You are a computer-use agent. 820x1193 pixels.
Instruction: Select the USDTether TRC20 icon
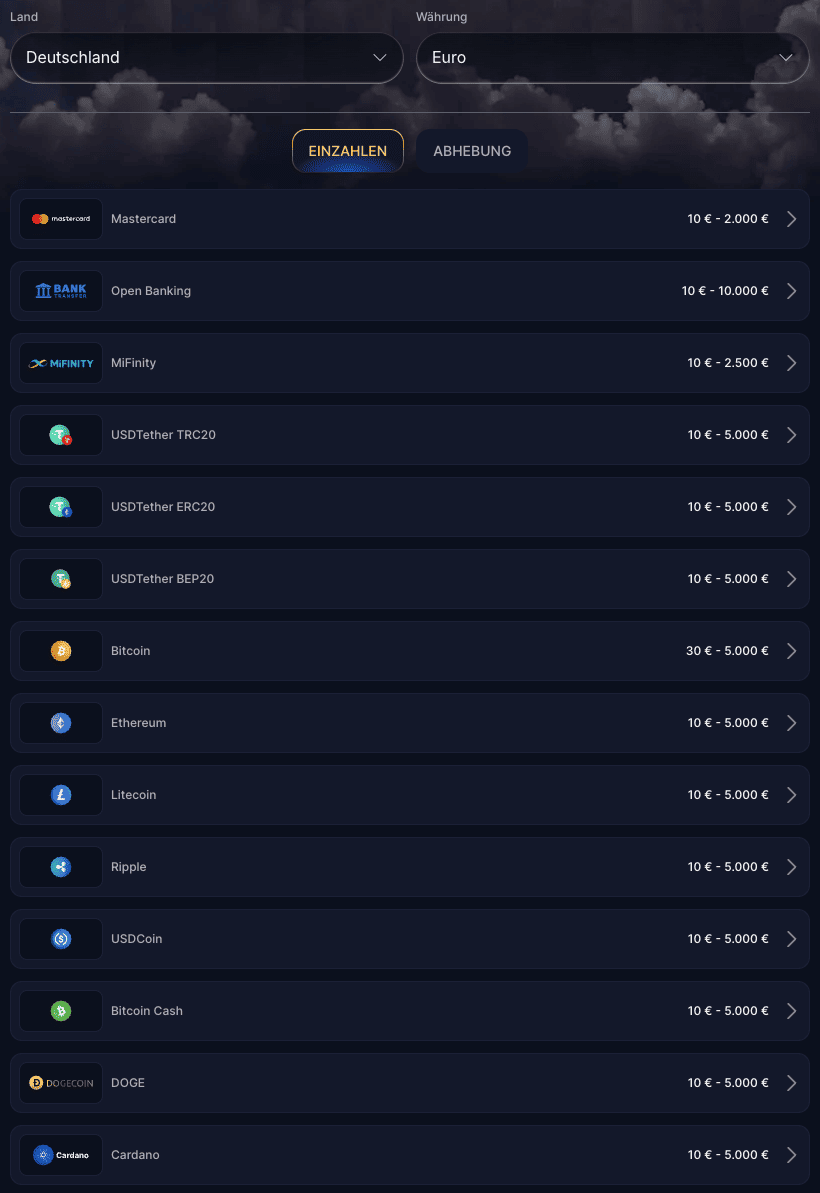pyautogui.click(x=61, y=435)
